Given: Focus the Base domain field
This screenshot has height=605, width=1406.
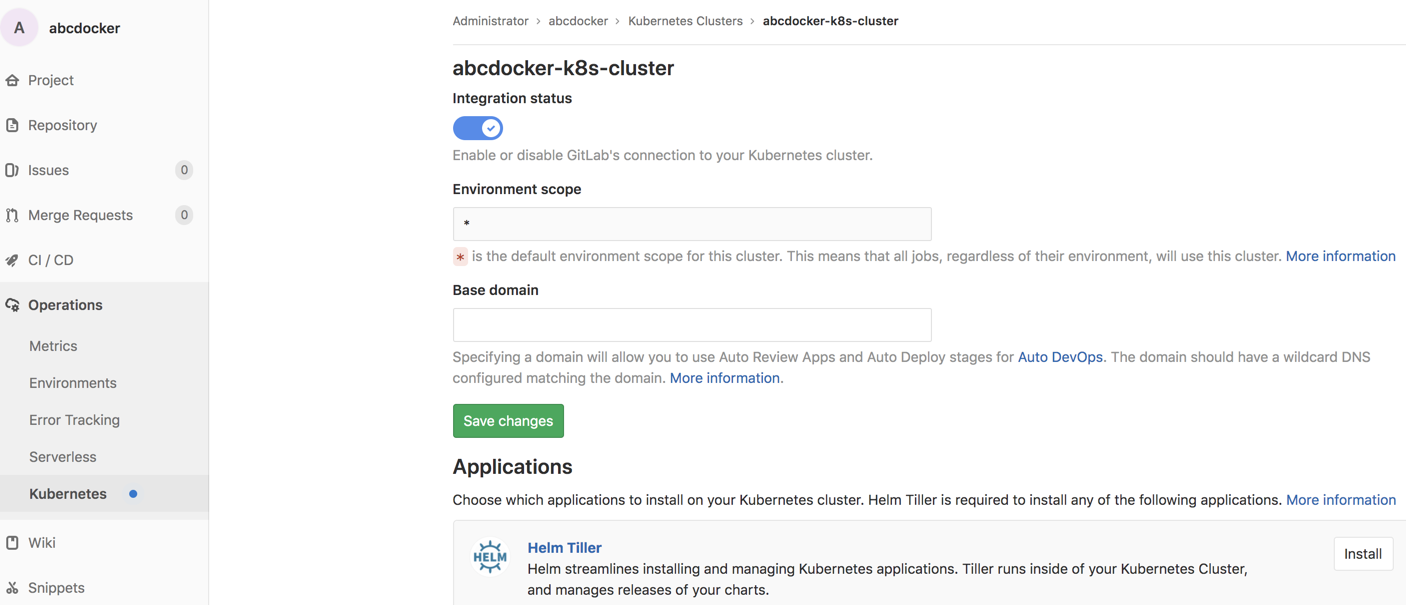Looking at the screenshot, I should (x=692, y=325).
